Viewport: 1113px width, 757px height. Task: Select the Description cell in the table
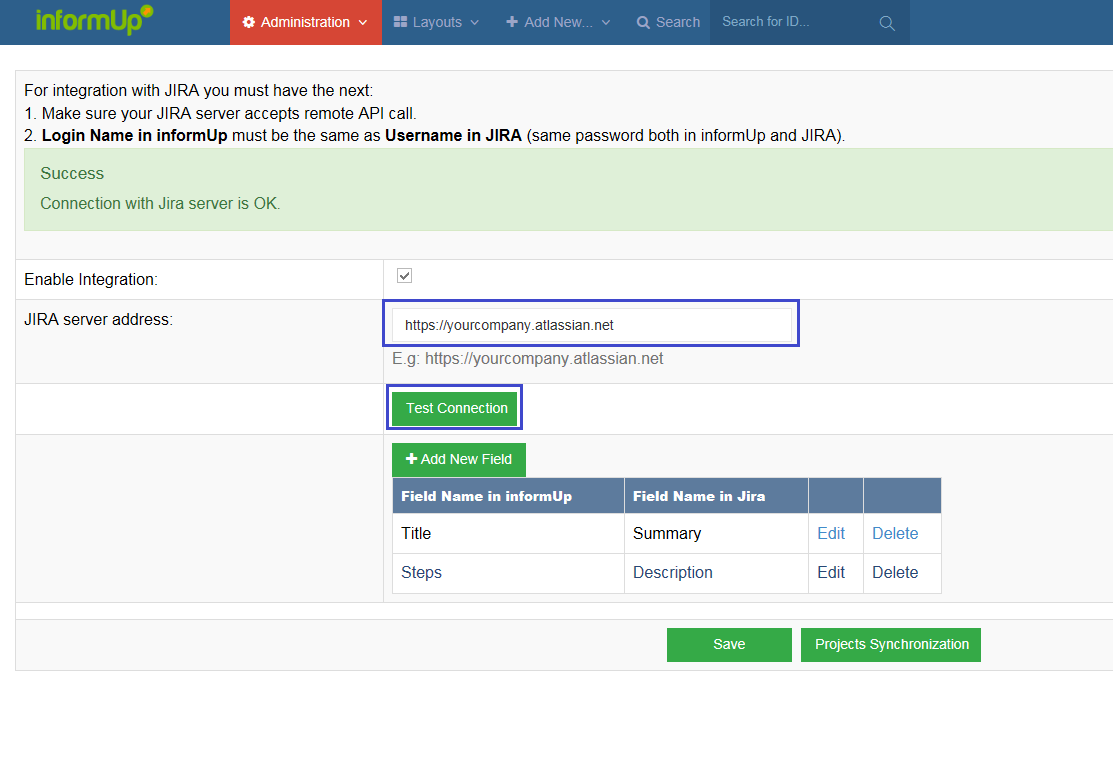pyautogui.click(x=716, y=572)
